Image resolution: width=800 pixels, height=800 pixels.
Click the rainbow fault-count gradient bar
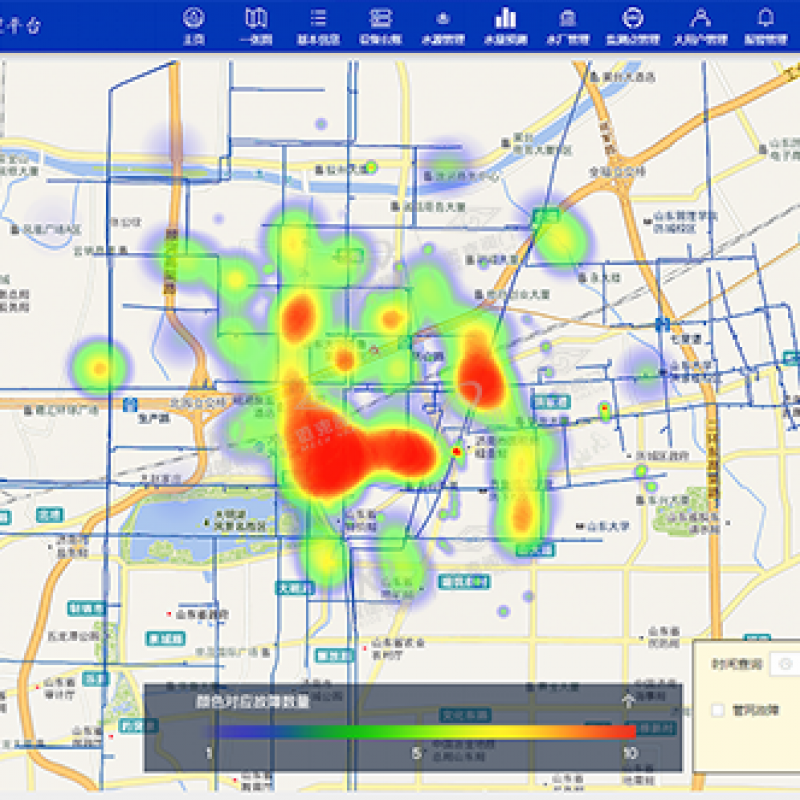pos(420,732)
